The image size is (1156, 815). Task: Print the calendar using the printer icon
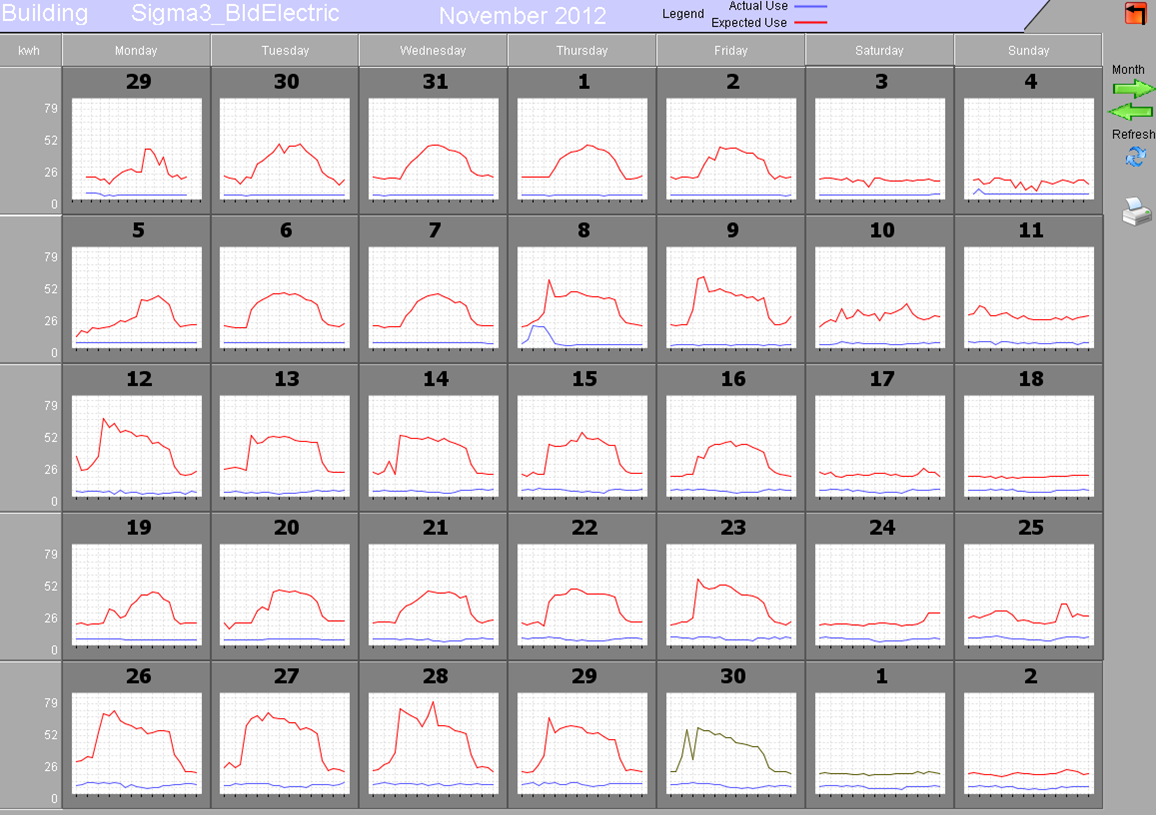tap(1136, 211)
